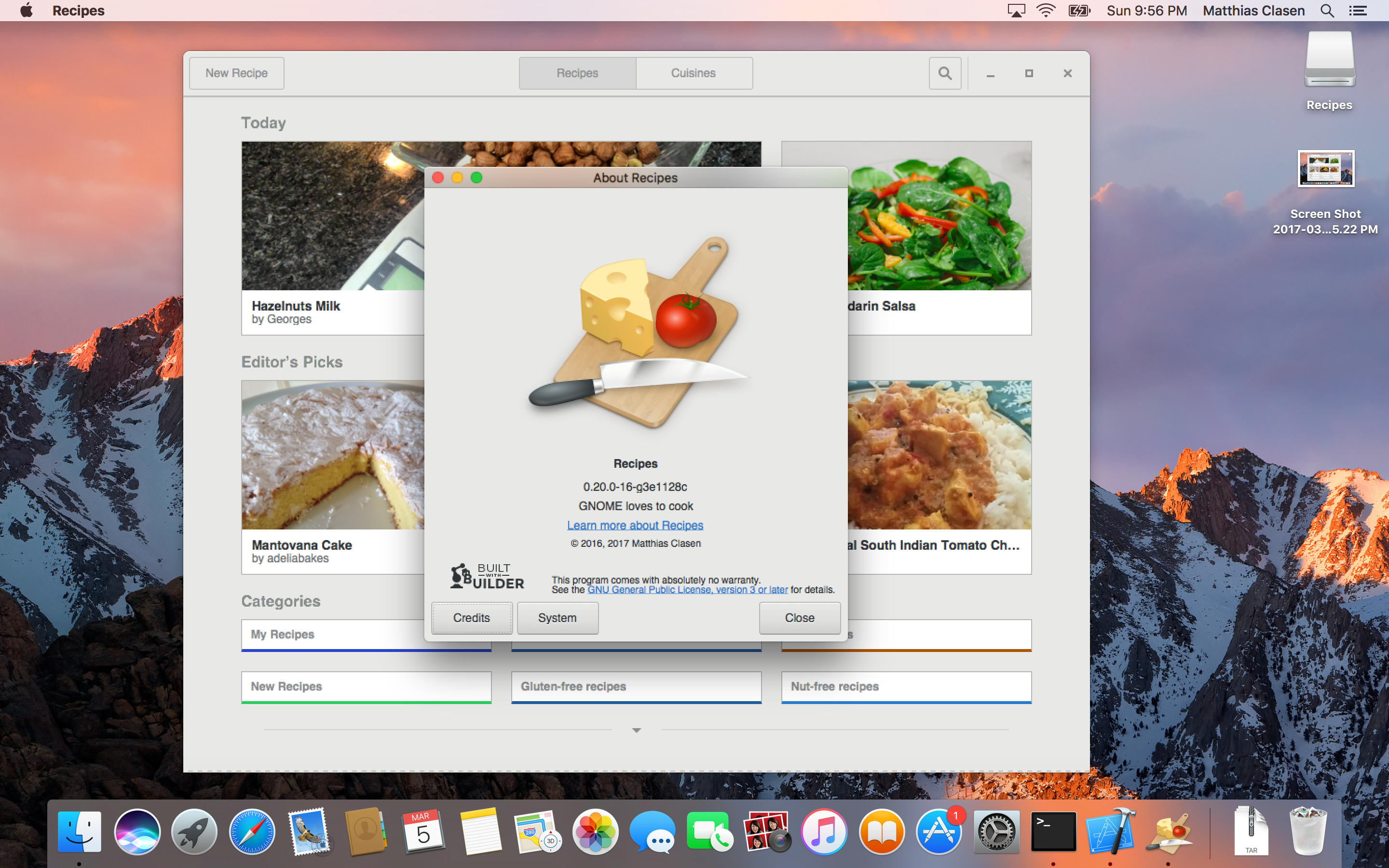Viewport: 1389px width, 868px height.
Task: Open Xcode hammer icon in dock
Action: coord(1111,831)
